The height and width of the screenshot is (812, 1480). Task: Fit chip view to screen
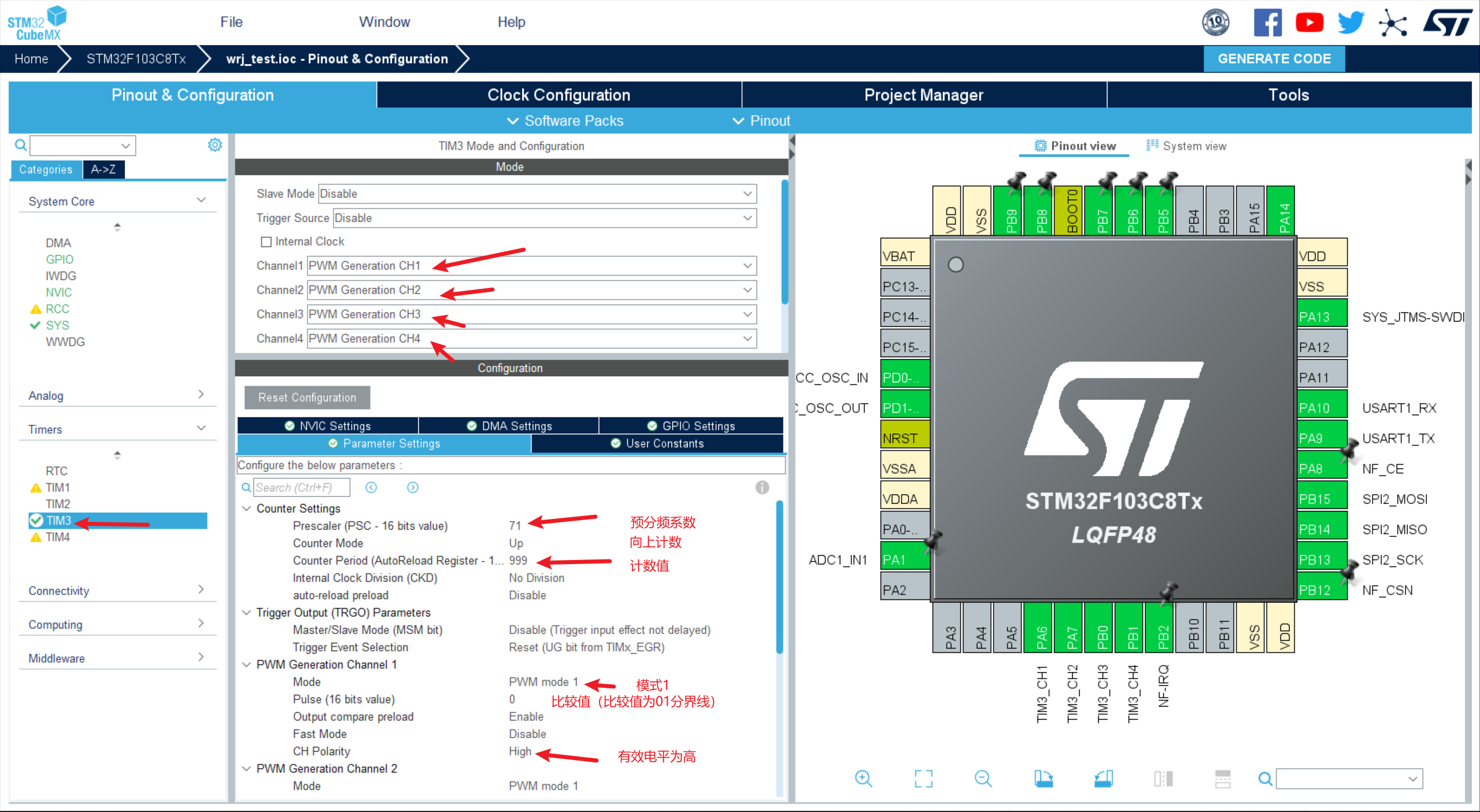click(923, 778)
